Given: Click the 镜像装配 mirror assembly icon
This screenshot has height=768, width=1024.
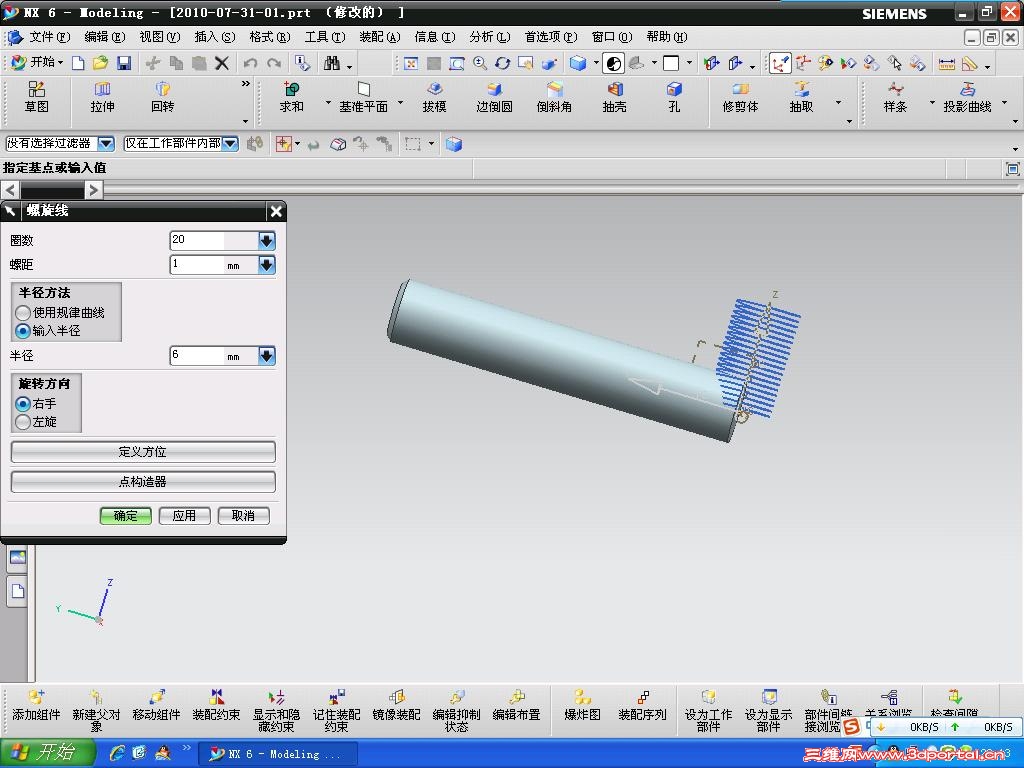Looking at the screenshot, I should (x=396, y=707).
